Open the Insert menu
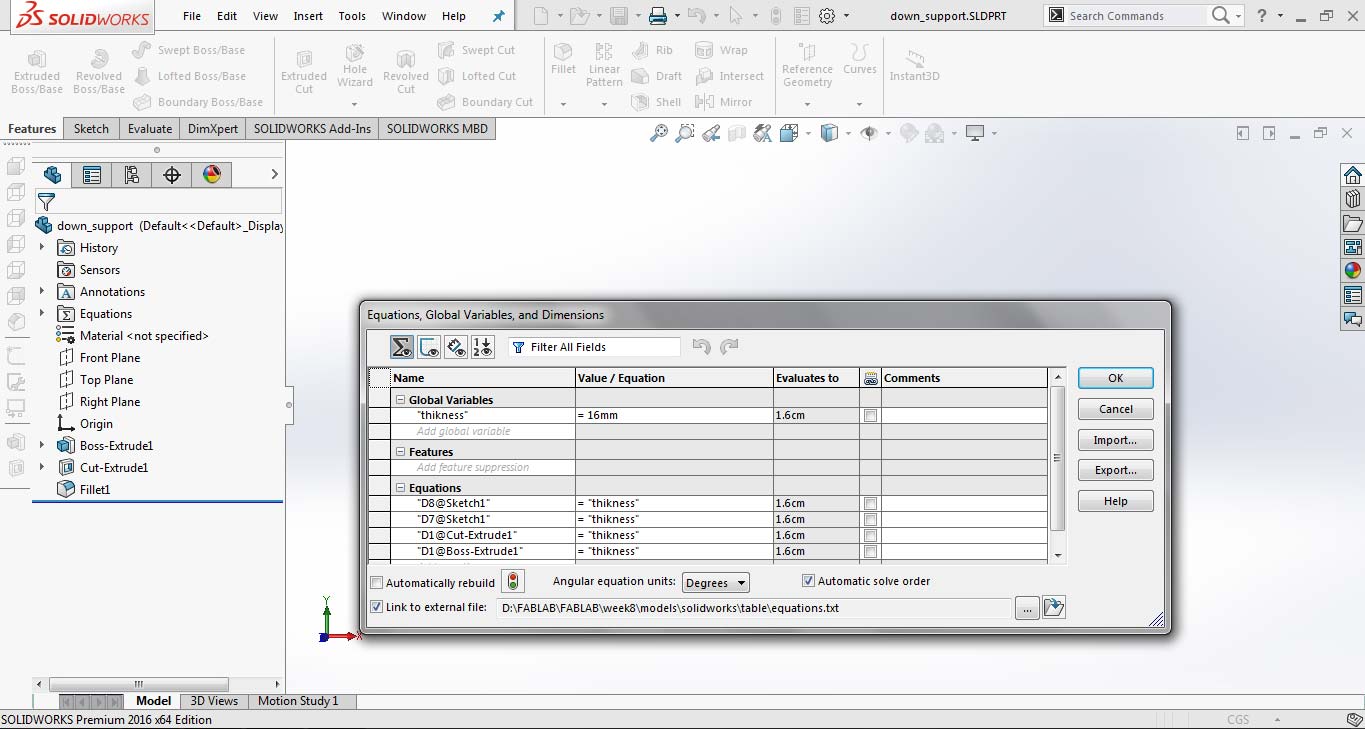 pos(308,16)
